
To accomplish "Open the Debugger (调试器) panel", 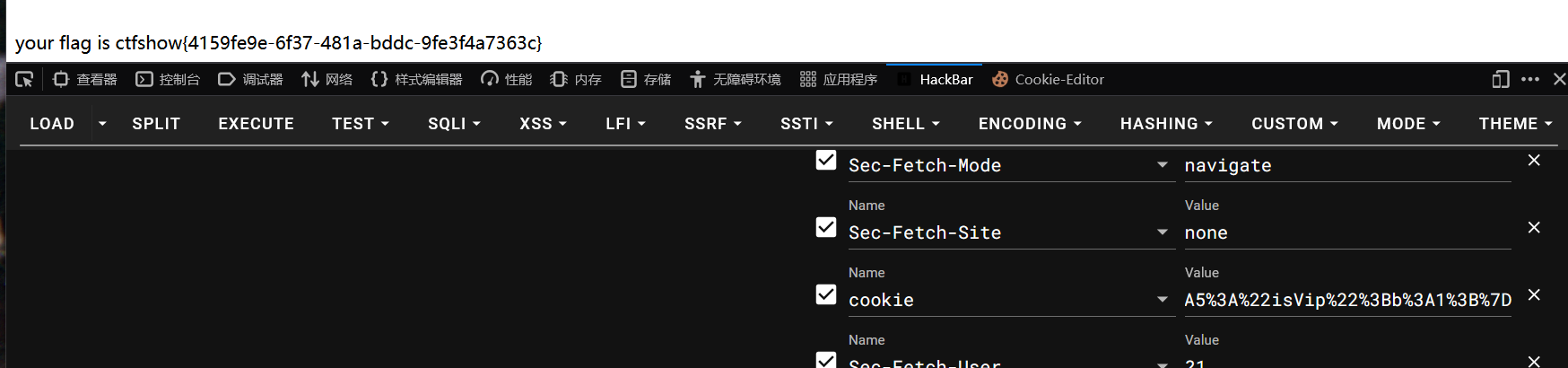I will [250, 79].
